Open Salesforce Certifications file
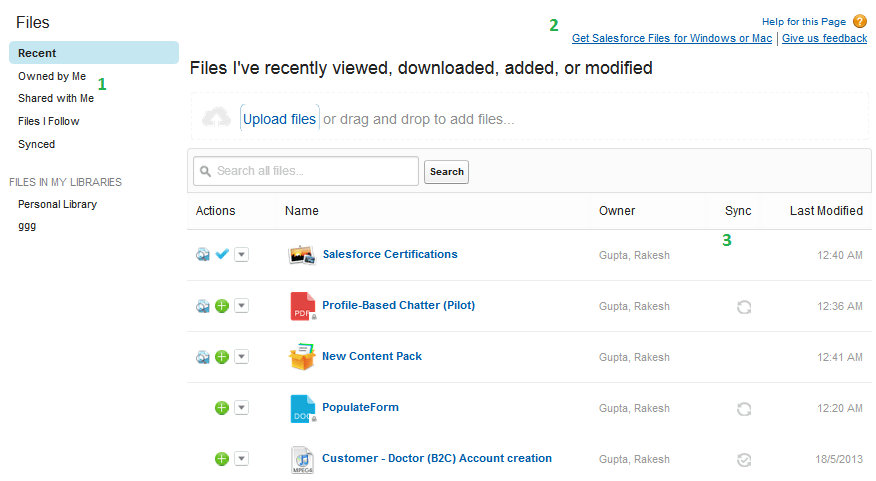This screenshot has height=481, width=876. click(390, 254)
